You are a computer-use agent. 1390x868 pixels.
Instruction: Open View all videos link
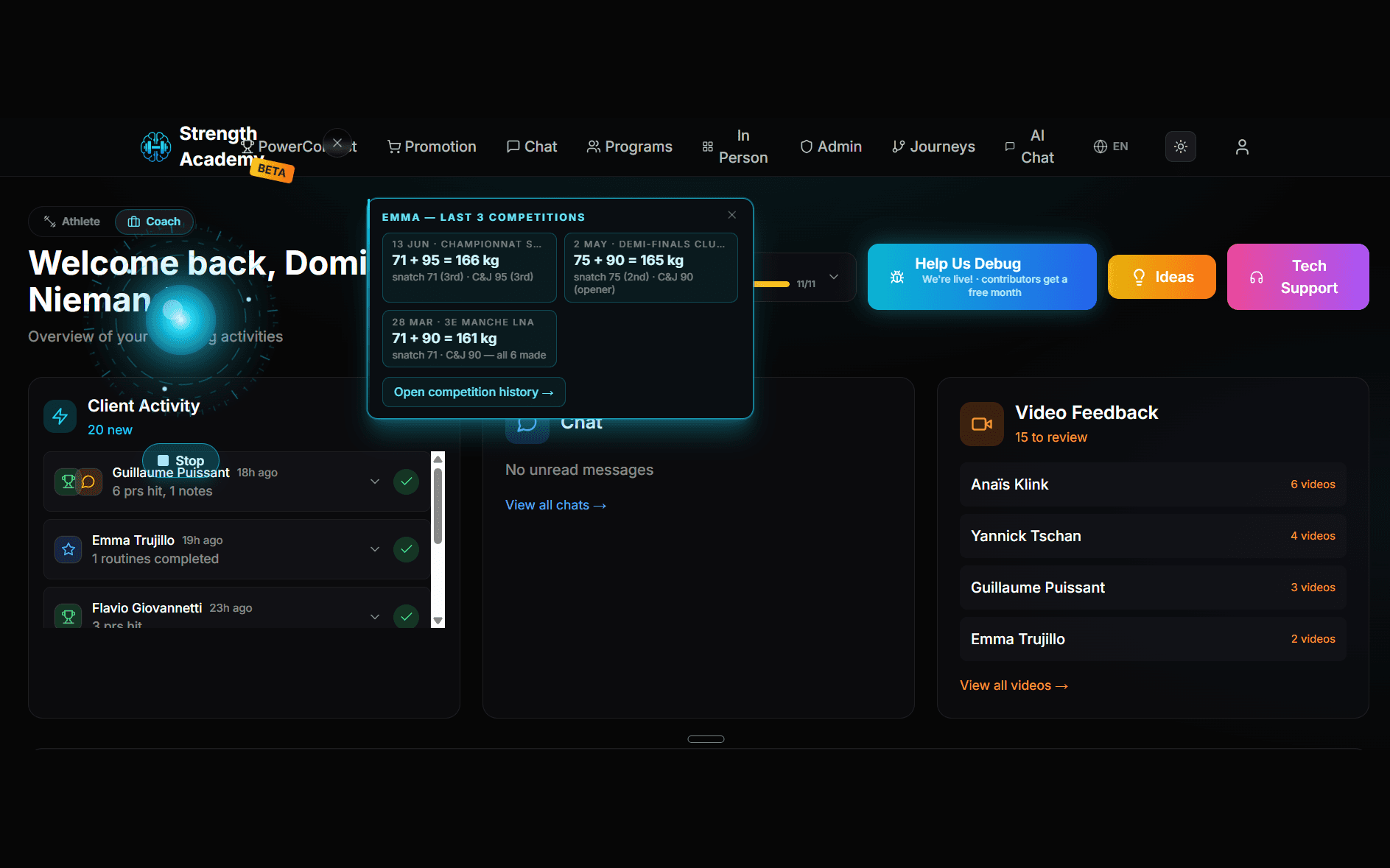[1014, 685]
